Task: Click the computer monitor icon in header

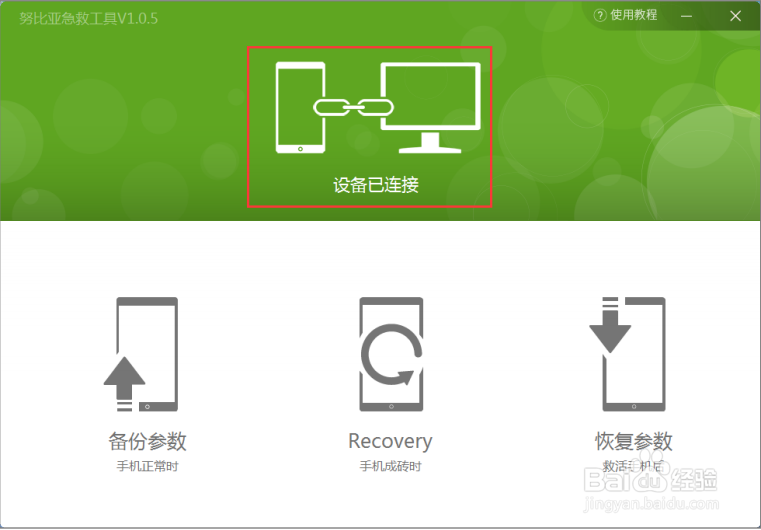Action: pyautogui.click(x=430, y=108)
